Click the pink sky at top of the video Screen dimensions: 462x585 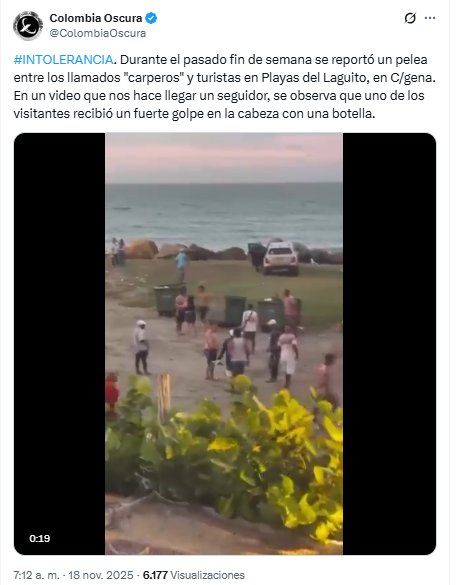click(224, 157)
